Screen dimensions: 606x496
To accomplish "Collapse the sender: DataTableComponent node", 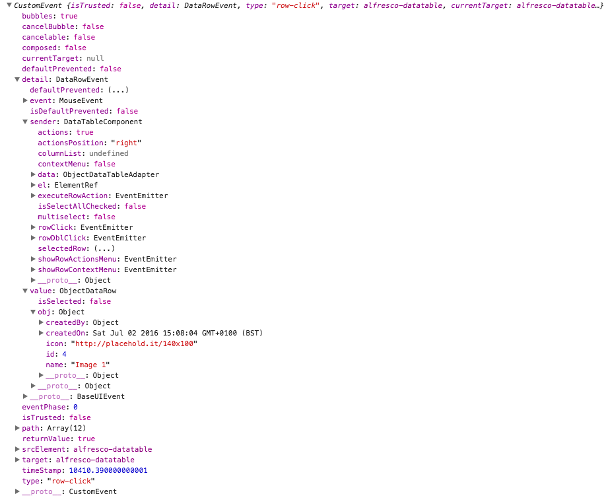I will tap(25, 122).
